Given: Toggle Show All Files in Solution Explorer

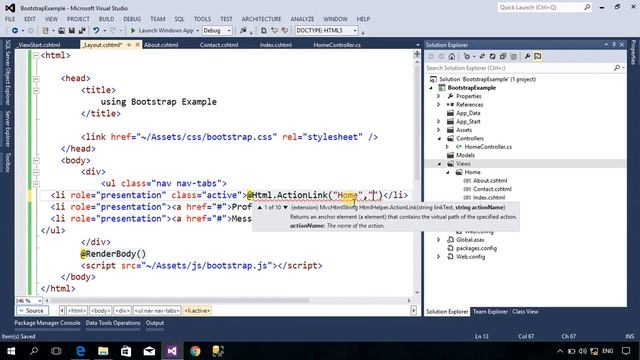Looking at the screenshot, I should click(513, 56).
